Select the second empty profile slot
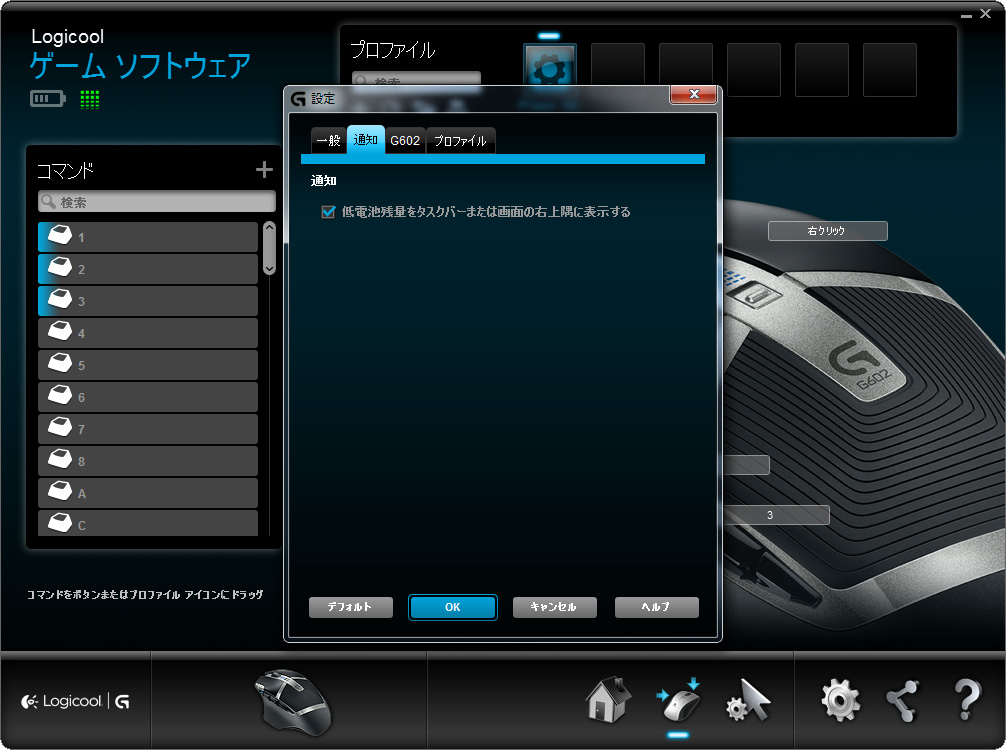Viewport: 1006px width, 750px height. tap(686, 70)
